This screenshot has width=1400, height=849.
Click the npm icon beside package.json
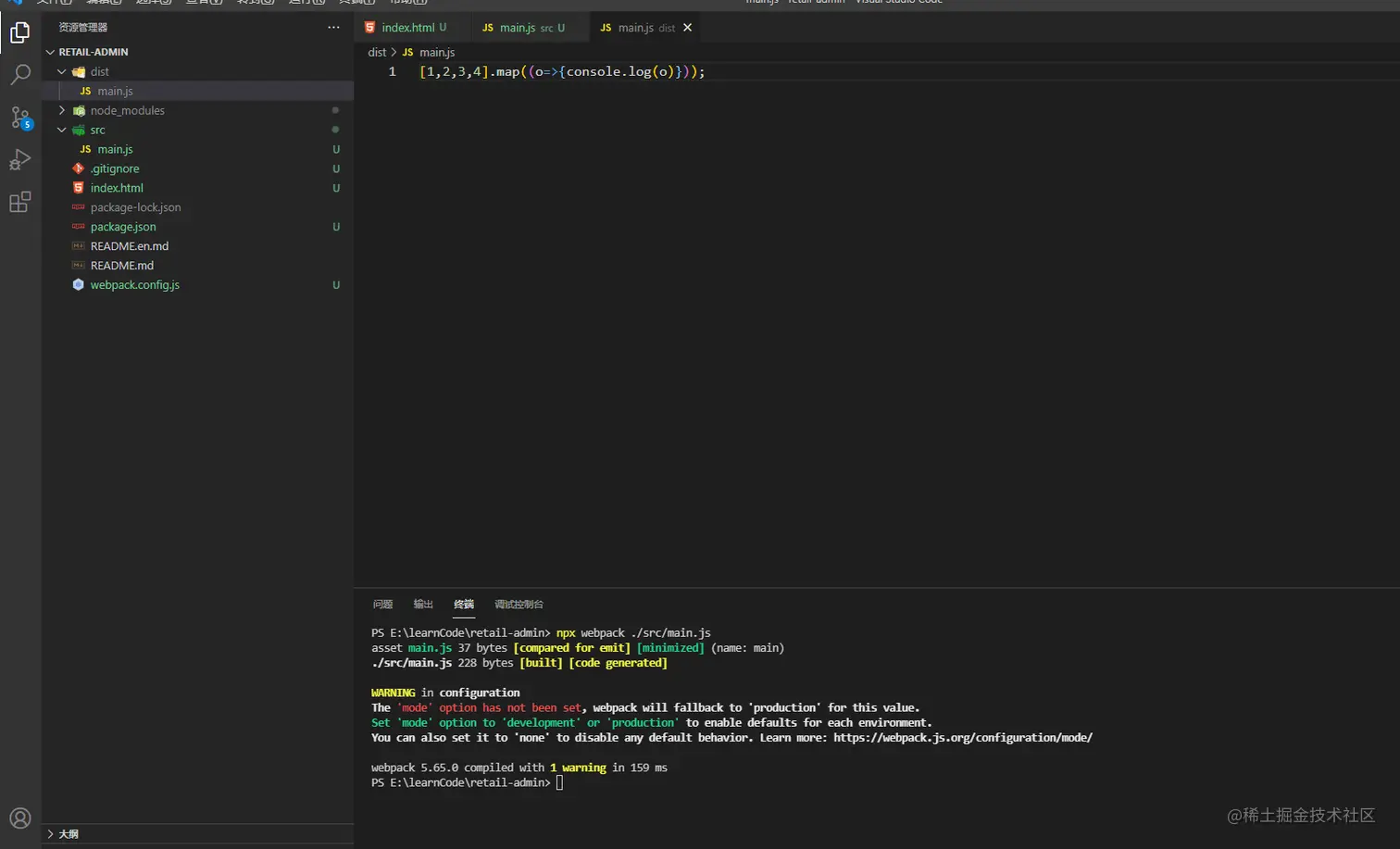point(78,227)
